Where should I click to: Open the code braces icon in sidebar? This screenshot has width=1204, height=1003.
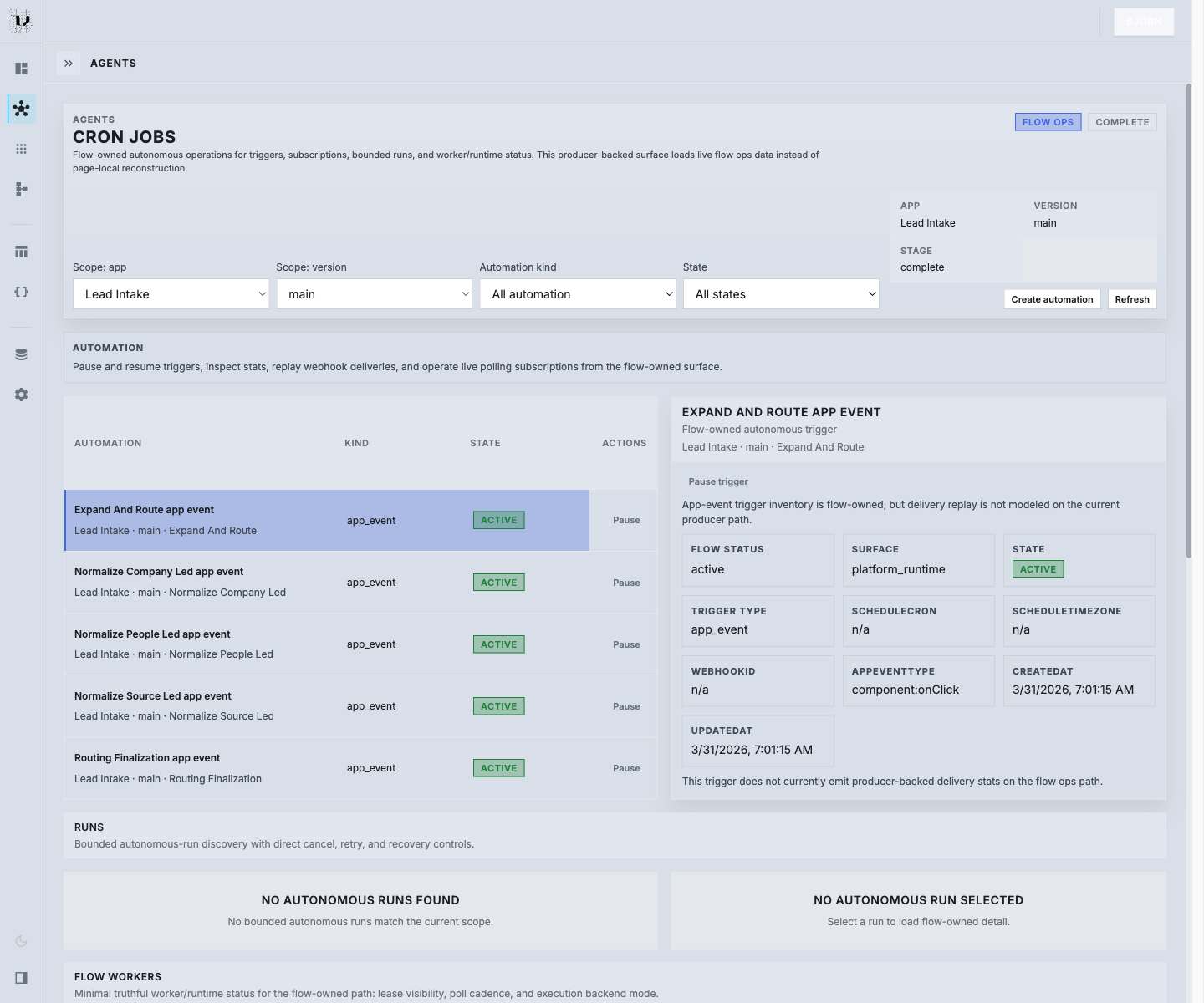coord(21,292)
